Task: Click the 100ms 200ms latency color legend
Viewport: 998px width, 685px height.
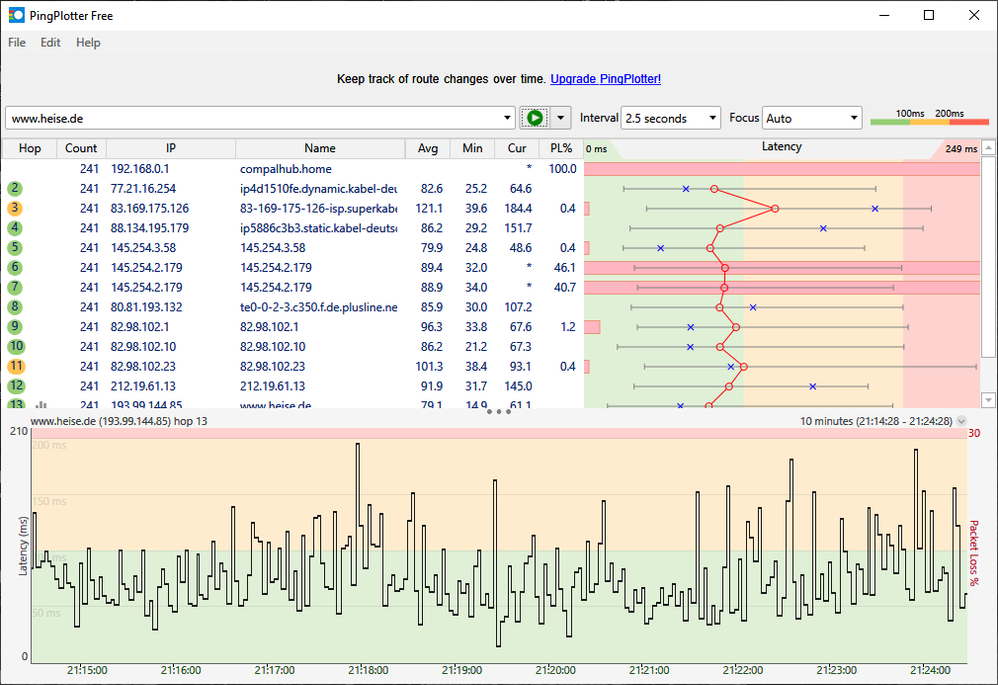Action: [x=929, y=117]
